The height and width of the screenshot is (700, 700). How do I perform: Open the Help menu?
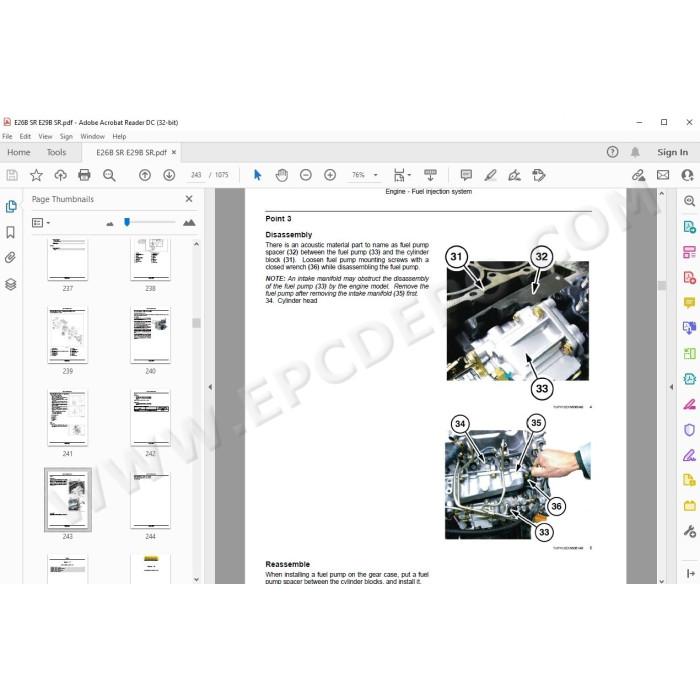click(119, 136)
